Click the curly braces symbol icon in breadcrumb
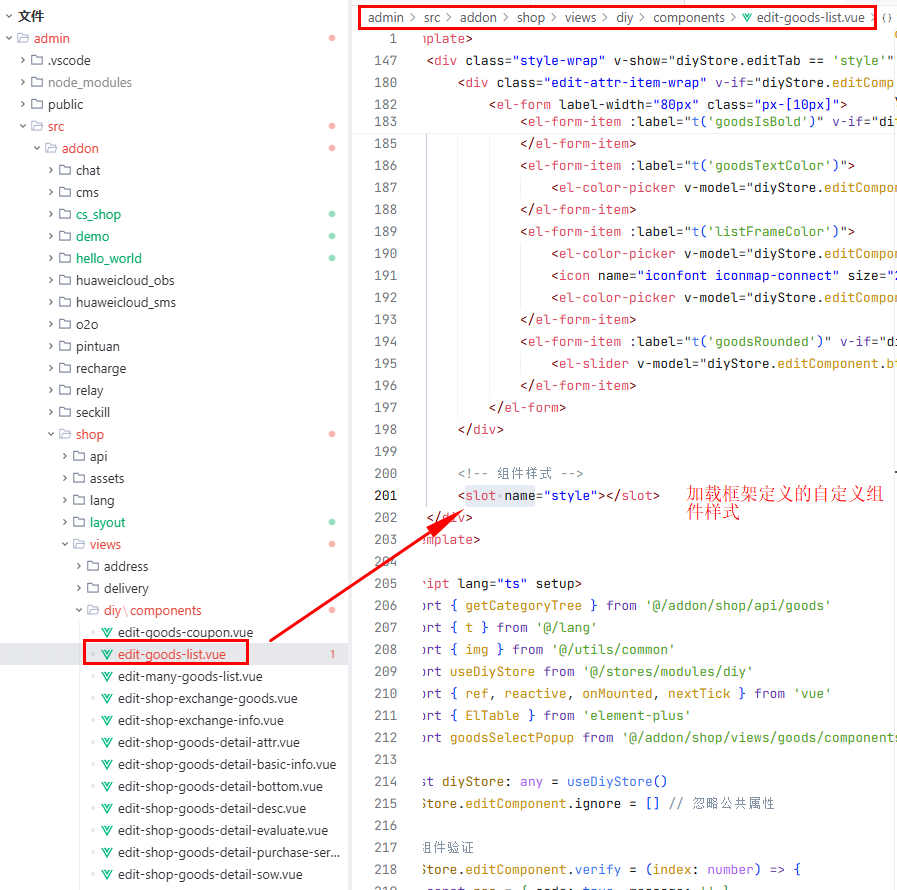 point(886,18)
